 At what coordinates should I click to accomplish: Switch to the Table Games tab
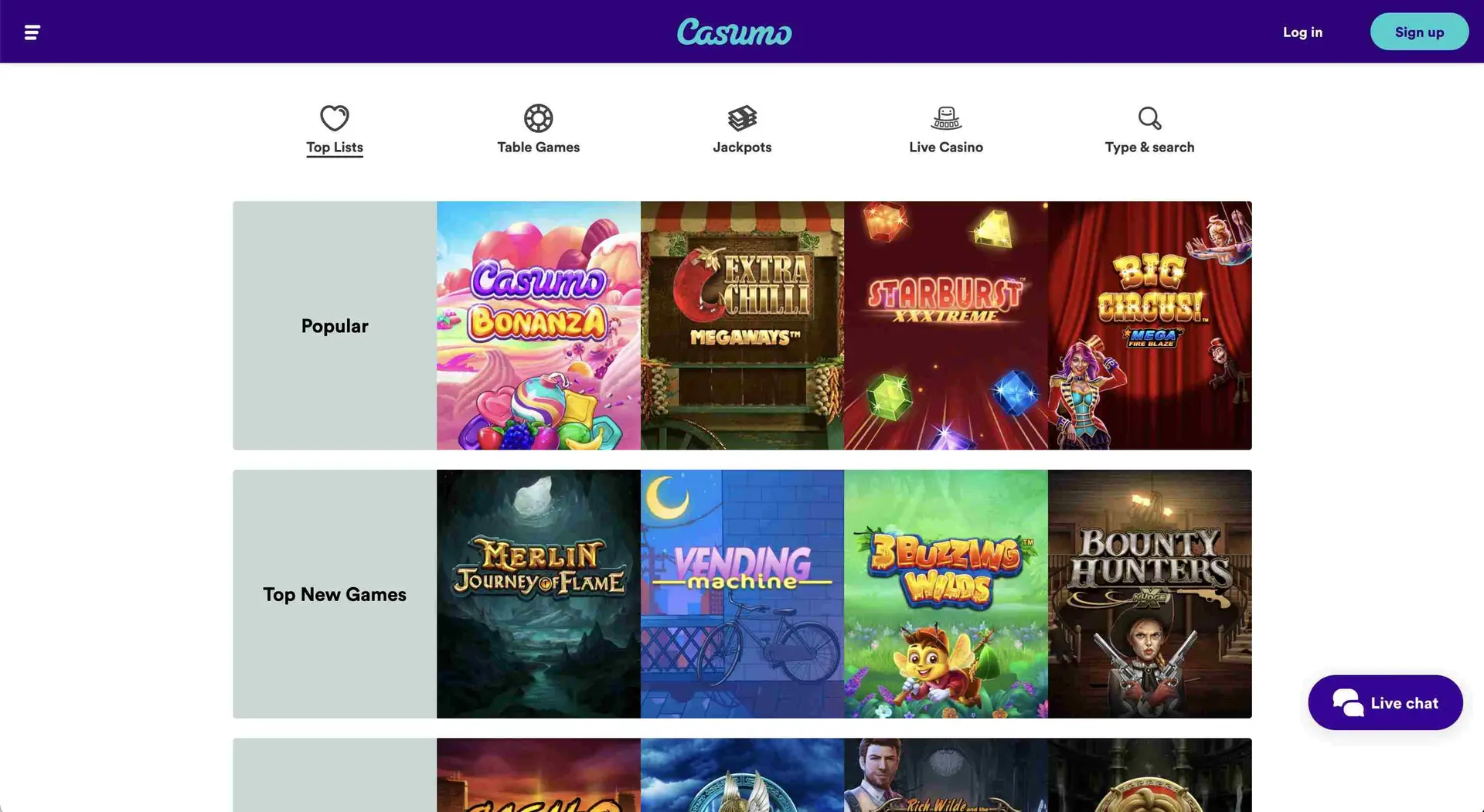pos(539,147)
